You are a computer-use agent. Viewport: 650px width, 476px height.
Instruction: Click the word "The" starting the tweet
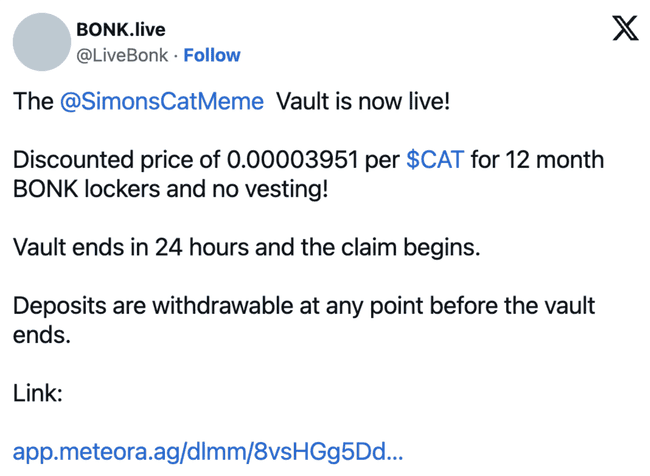tap(32, 102)
